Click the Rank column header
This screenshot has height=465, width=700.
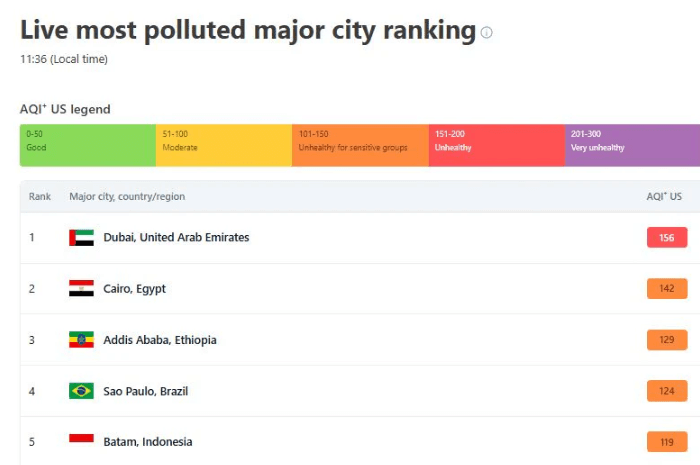39,197
